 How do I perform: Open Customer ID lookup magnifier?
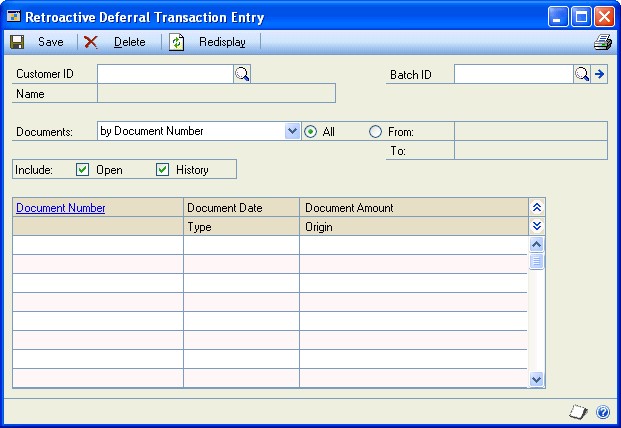(242, 74)
